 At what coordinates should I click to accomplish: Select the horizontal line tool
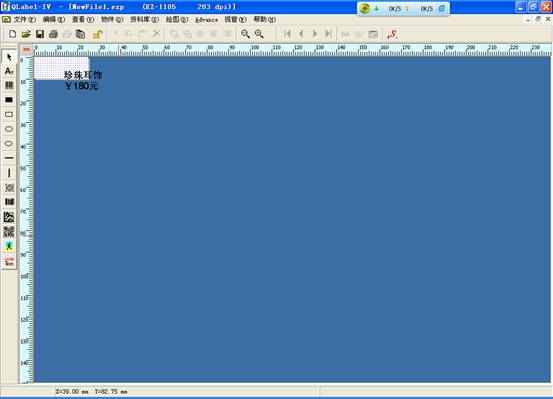9,158
